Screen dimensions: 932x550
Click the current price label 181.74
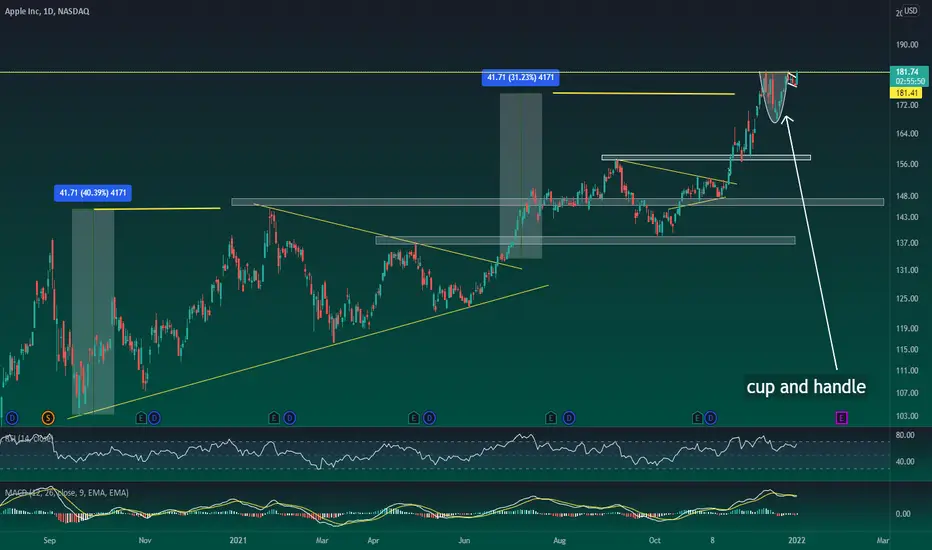tap(907, 72)
